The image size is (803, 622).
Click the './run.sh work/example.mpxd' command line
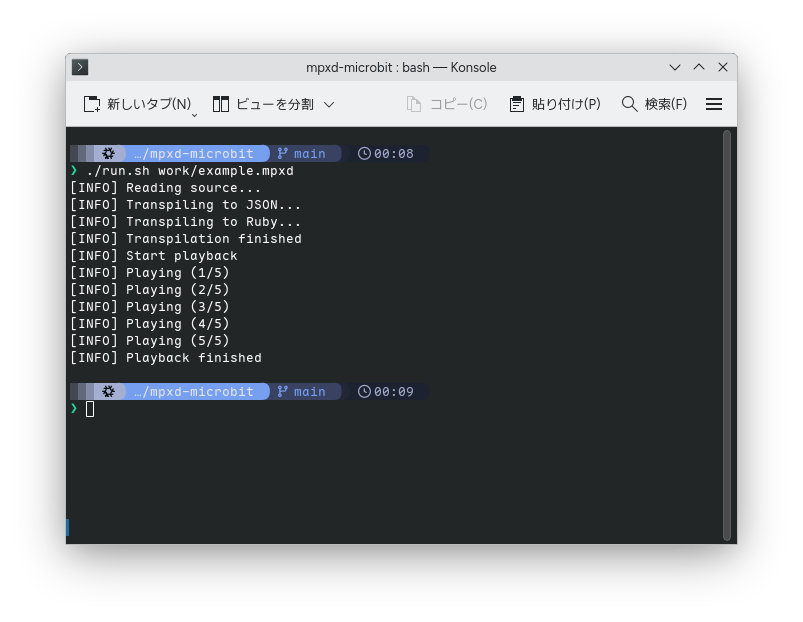coord(190,171)
